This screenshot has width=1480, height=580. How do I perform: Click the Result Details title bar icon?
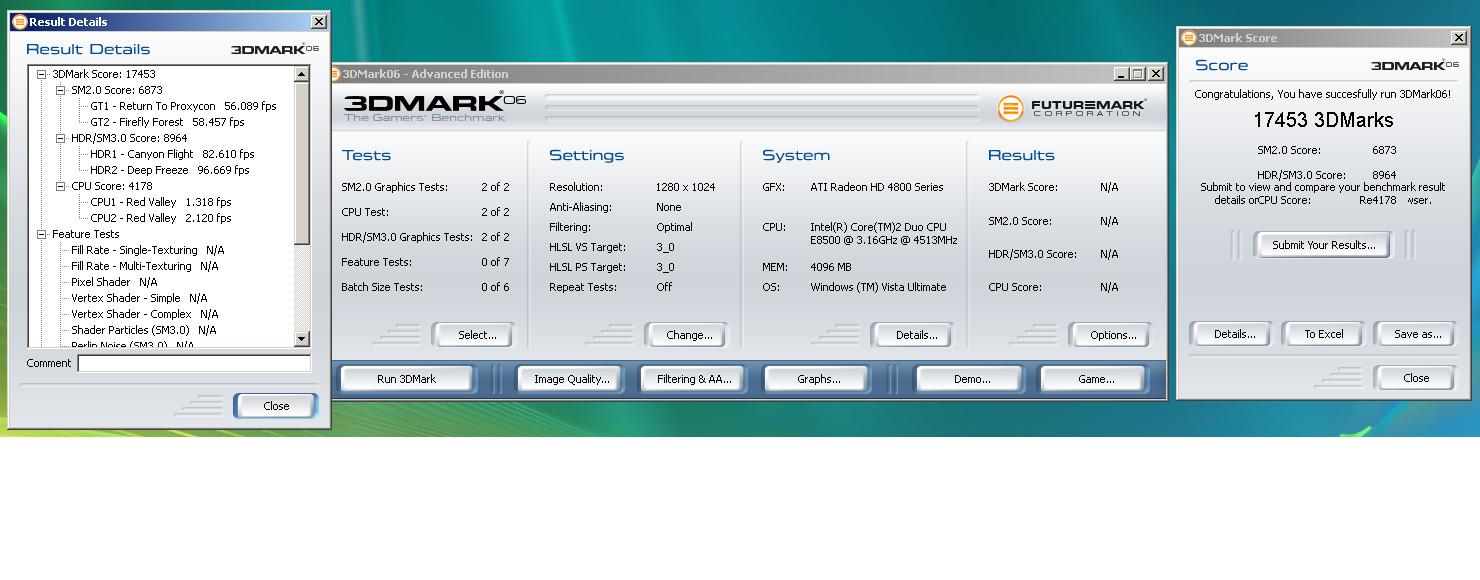point(19,22)
